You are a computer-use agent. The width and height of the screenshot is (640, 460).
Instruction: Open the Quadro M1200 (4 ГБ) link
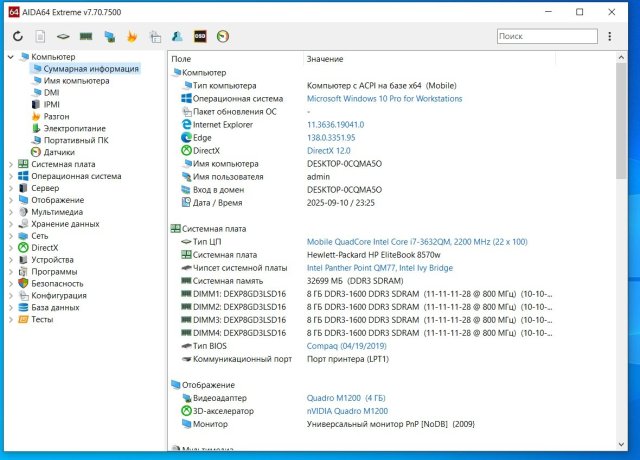tap(346, 398)
